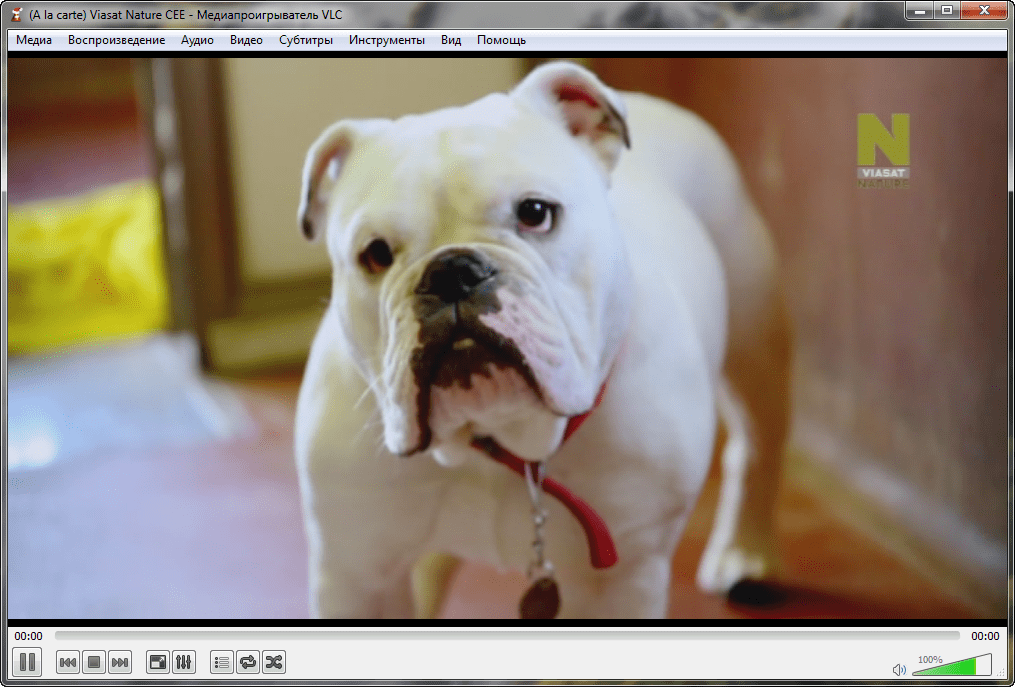Image resolution: width=1015 pixels, height=687 pixels.
Task: Jump to previous media item
Action: pyautogui.click(x=68, y=662)
